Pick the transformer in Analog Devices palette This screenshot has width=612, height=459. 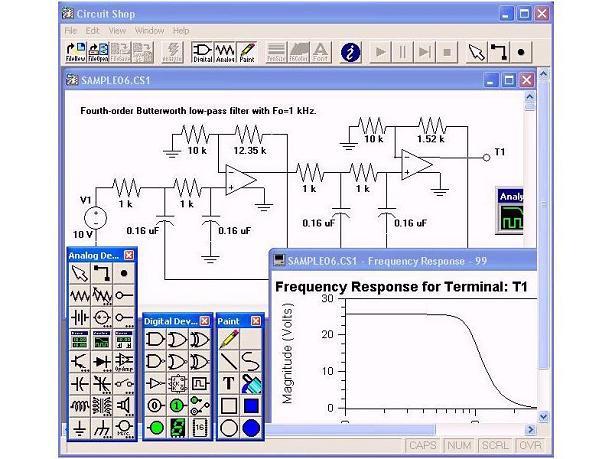tap(102, 406)
